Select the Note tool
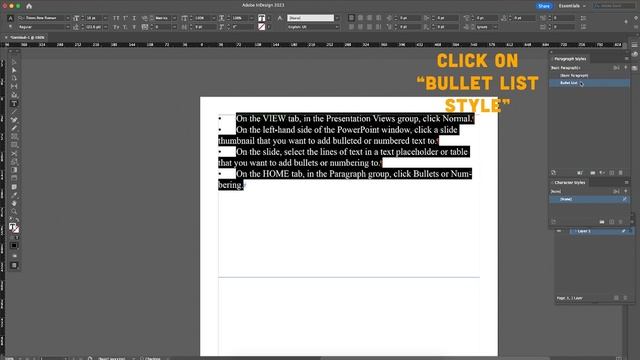Viewport: 640px width, 360px height. coord(14,187)
